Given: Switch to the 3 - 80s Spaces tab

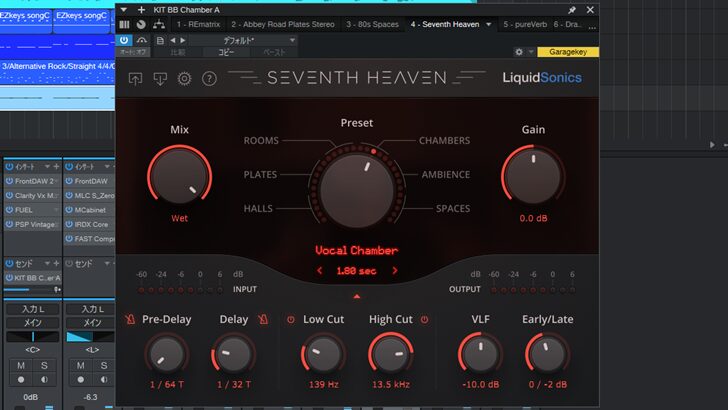Looking at the screenshot, I should coord(372,24).
